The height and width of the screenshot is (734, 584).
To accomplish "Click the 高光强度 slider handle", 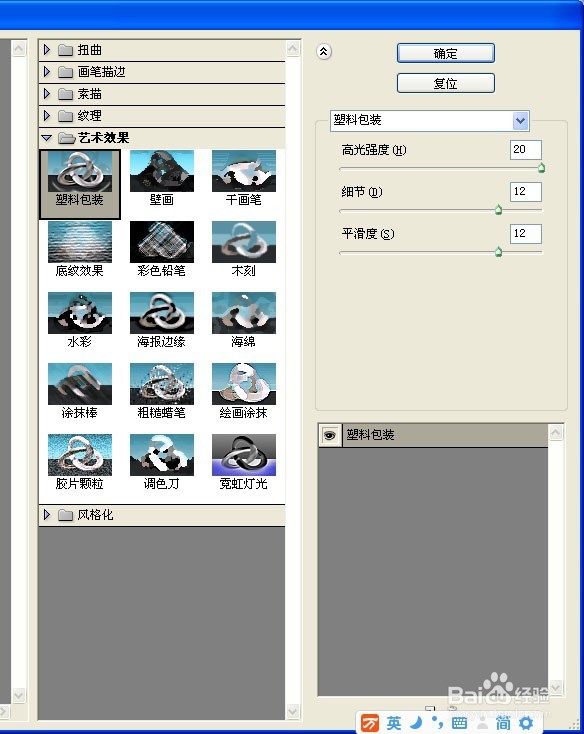I will [541, 168].
